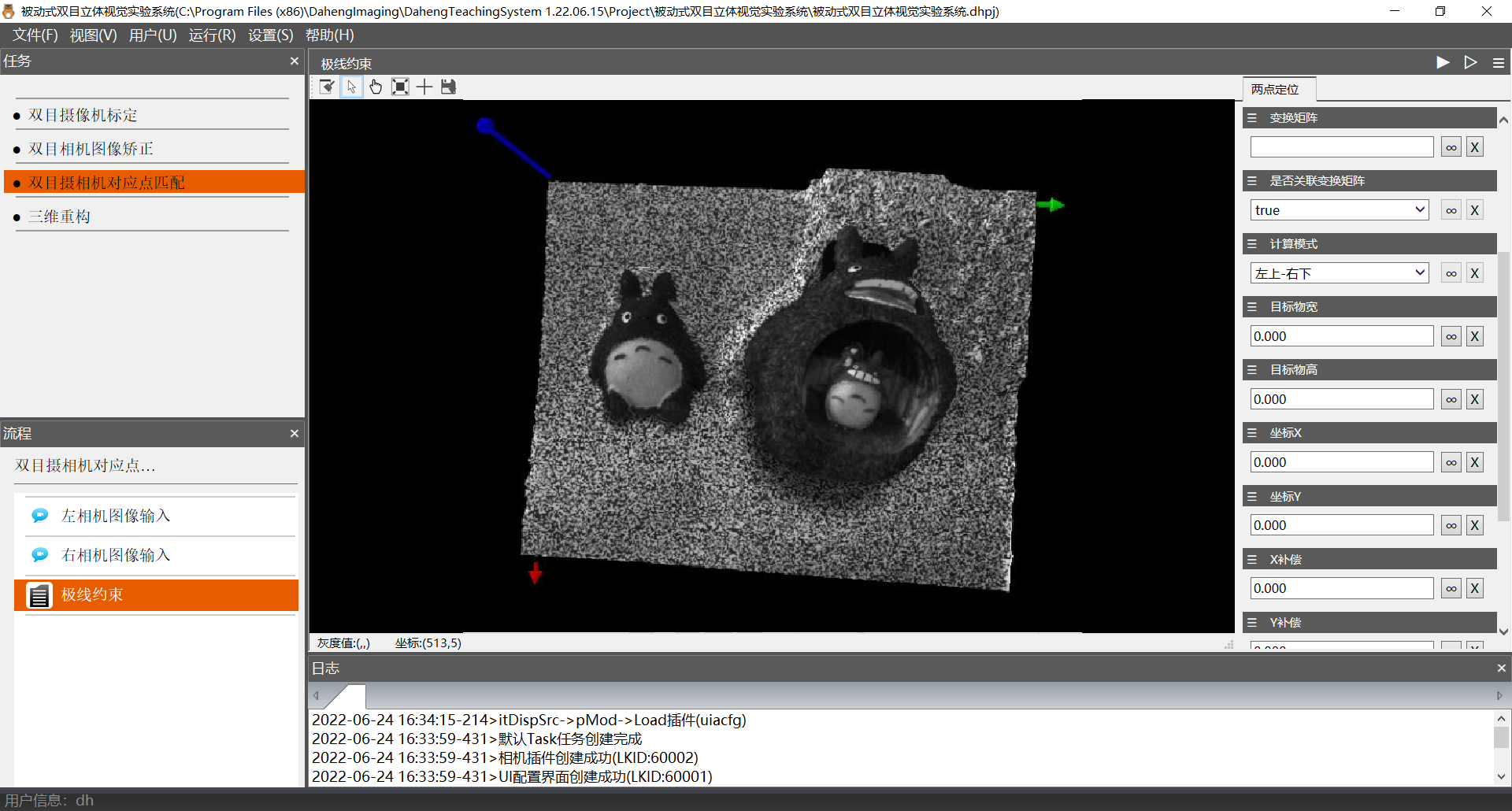
Task: Click the save image floppy icon
Action: (449, 87)
